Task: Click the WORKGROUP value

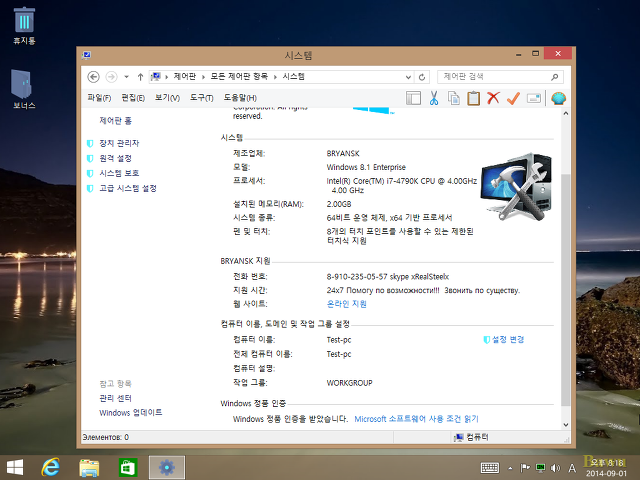Action: pos(349,383)
